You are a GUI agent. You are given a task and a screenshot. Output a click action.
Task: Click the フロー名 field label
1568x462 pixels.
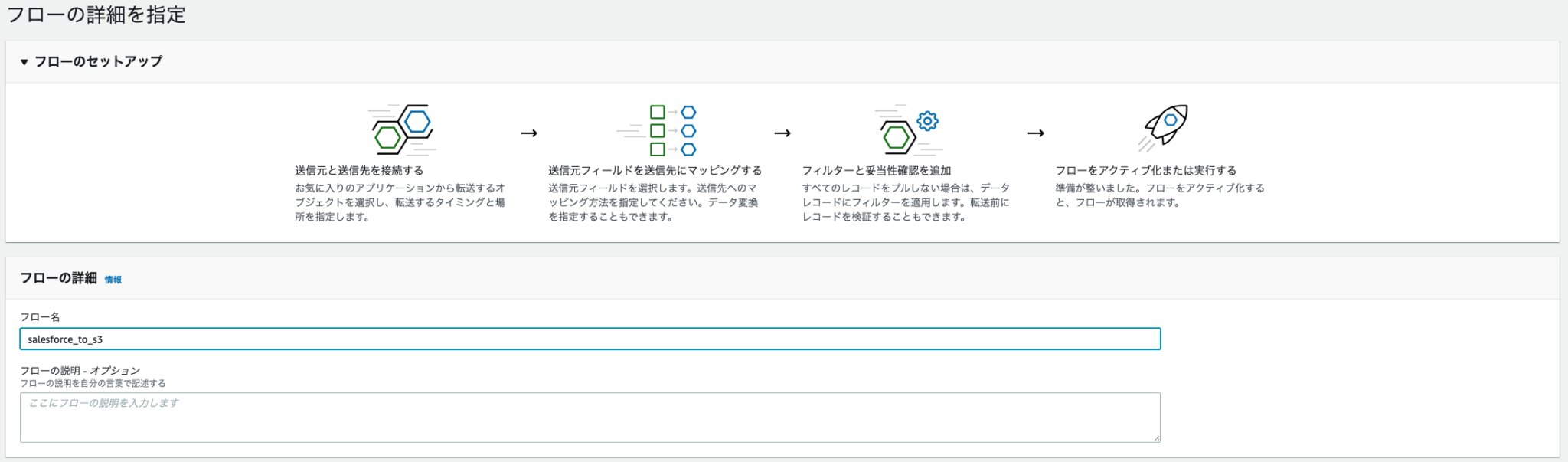click(x=40, y=317)
